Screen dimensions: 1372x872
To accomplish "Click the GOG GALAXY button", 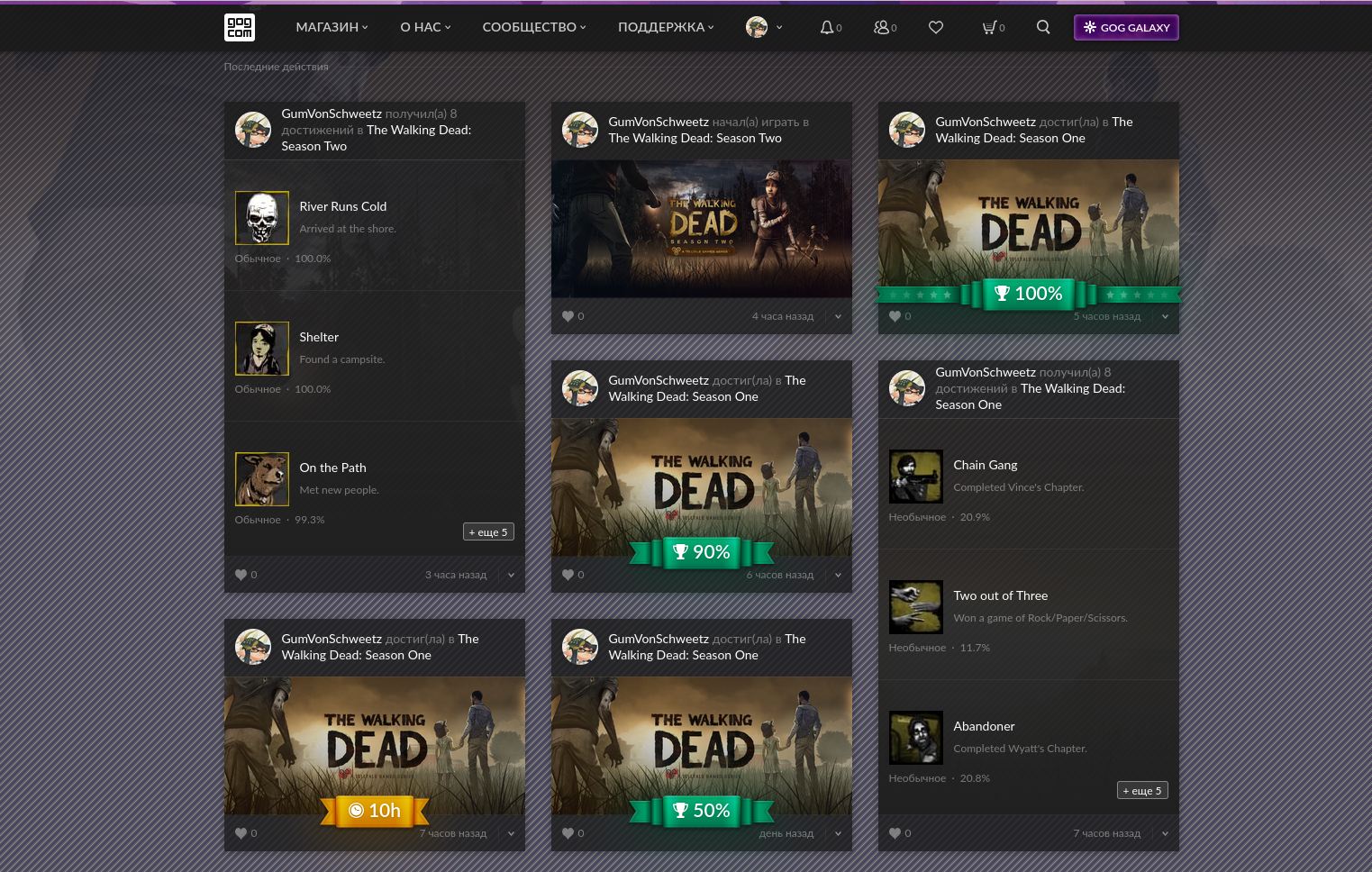I will (x=1126, y=27).
